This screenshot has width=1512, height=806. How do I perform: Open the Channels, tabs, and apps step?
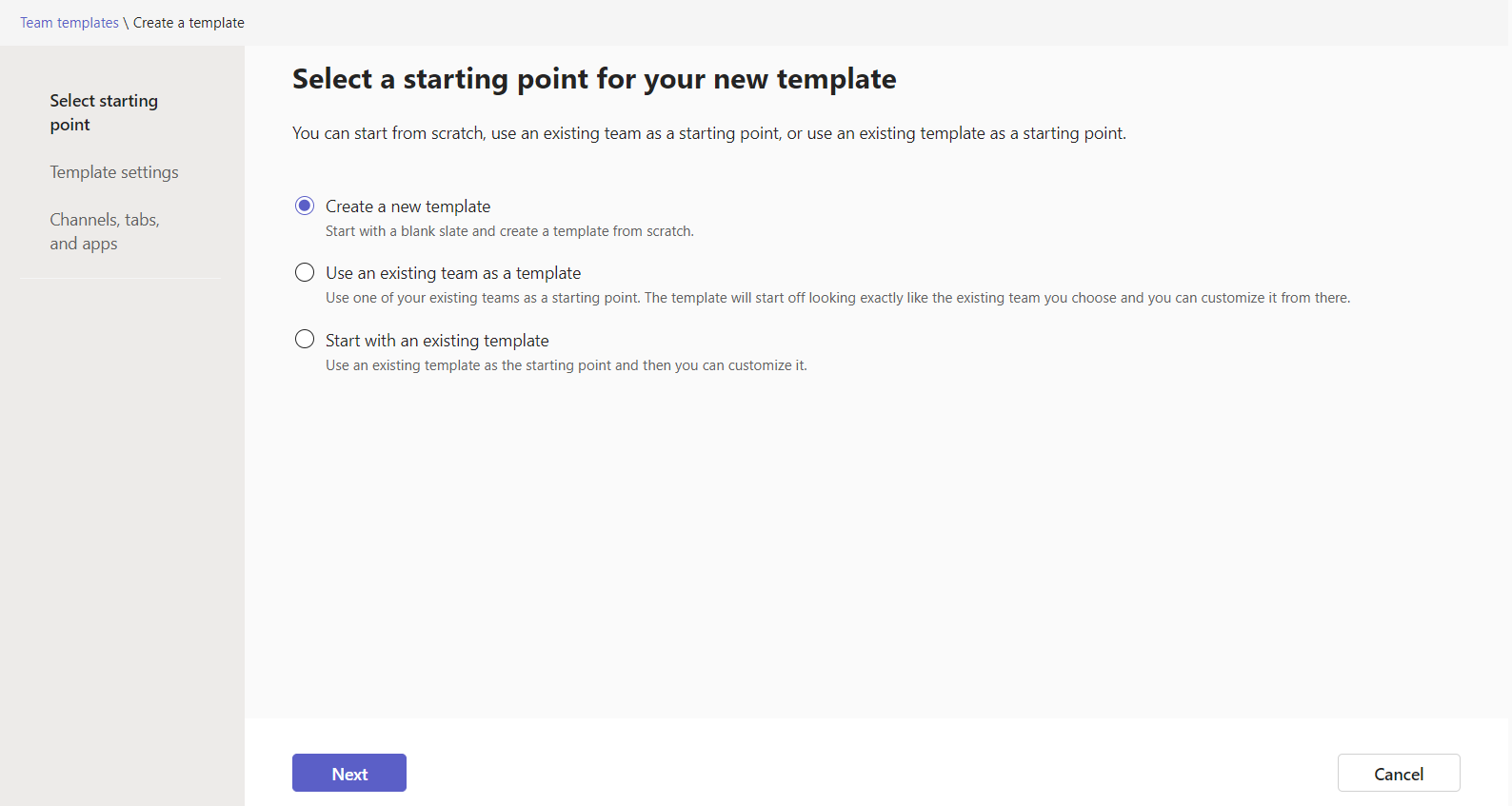click(x=105, y=231)
